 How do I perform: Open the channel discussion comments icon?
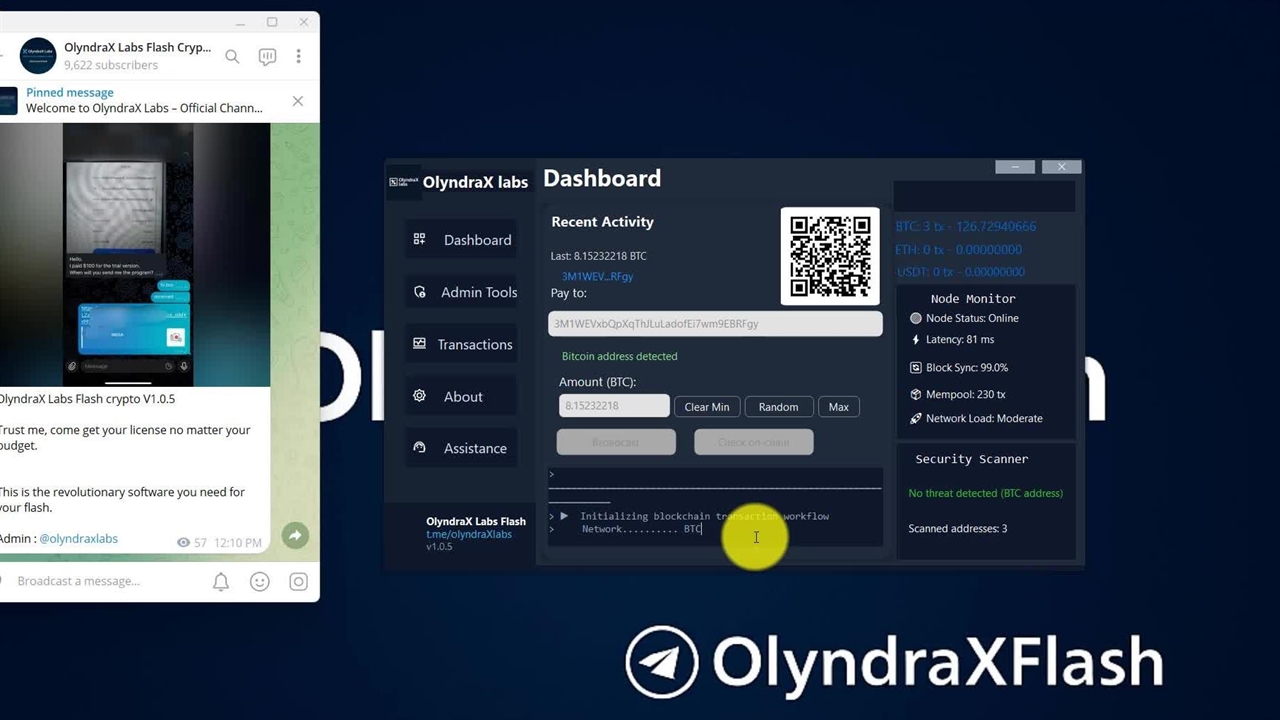pyautogui.click(x=267, y=57)
